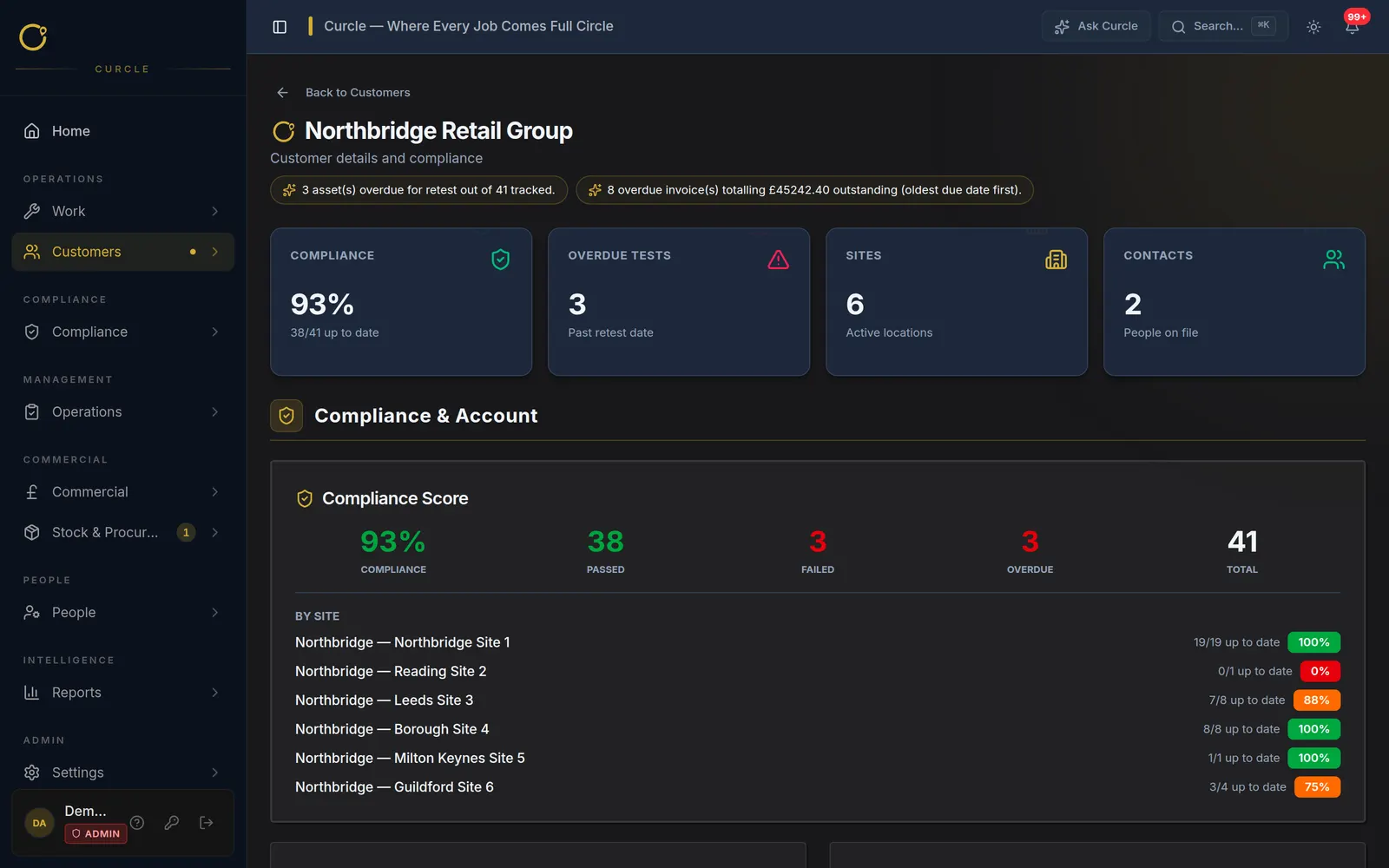
Task: Go Back to Customers link
Action: click(x=358, y=92)
